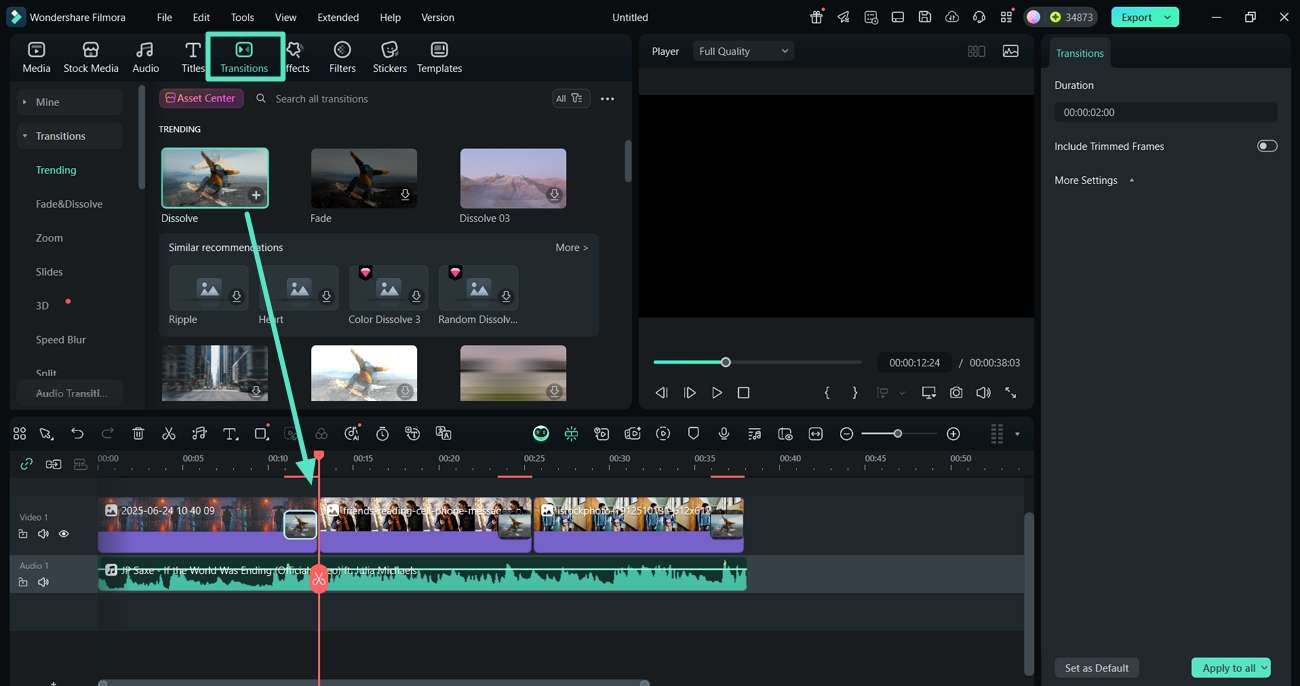
Task: Toggle Include Trimmed Frames switch
Action: (1267, 146)
